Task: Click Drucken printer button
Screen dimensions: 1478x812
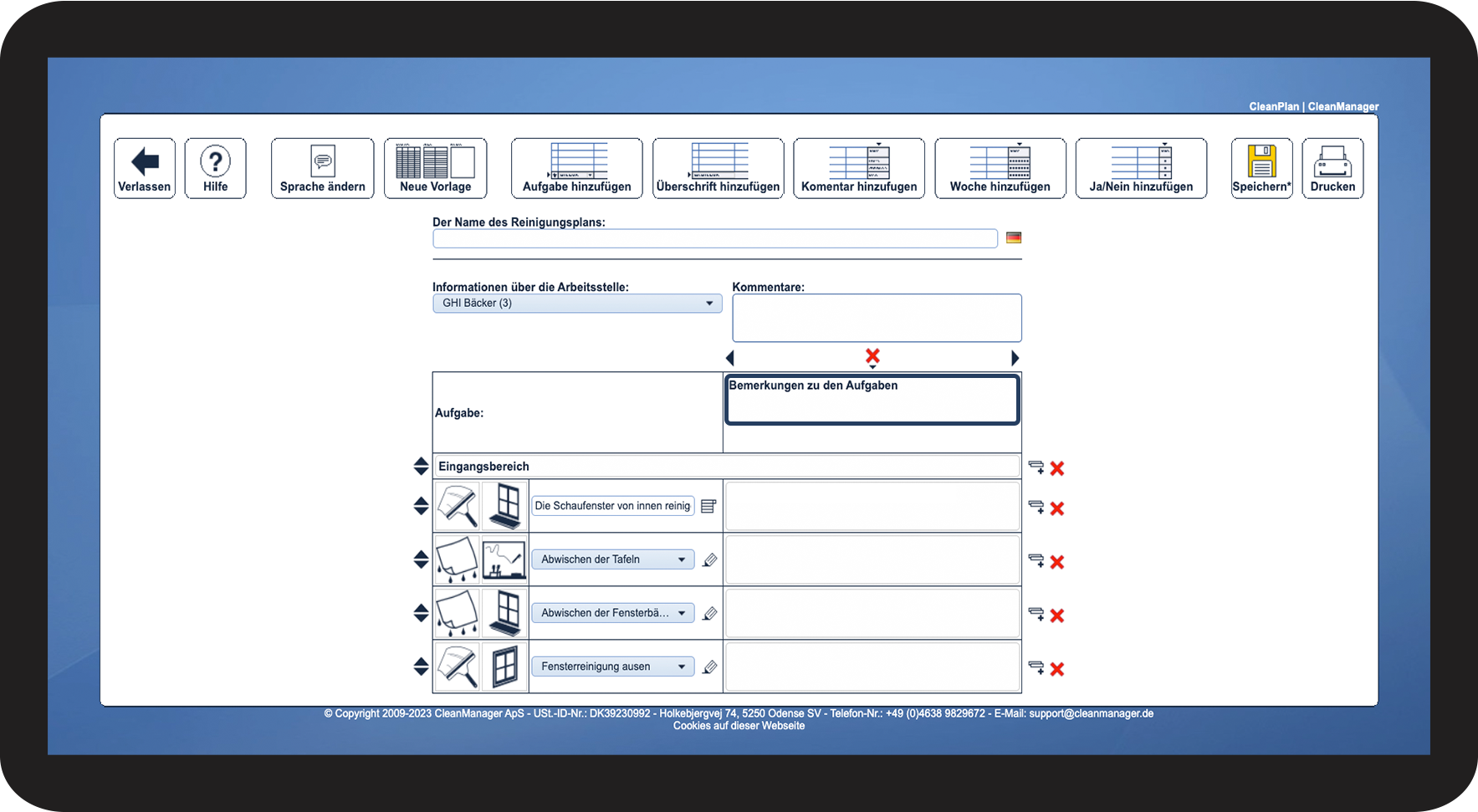Action: pos(1332,168)
